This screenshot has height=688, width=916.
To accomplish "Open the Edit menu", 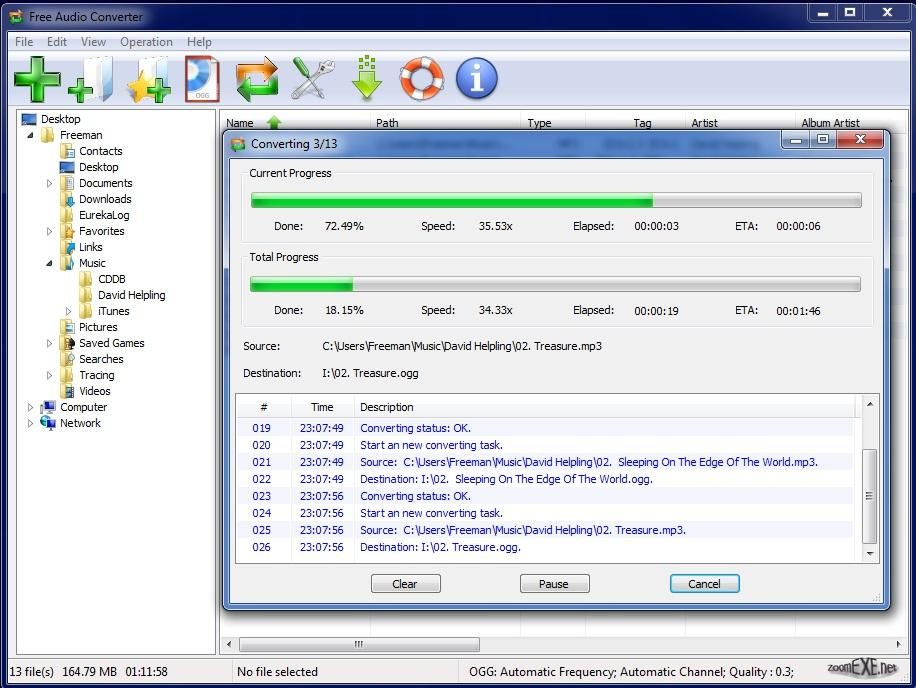I will (x=57, y=42).
